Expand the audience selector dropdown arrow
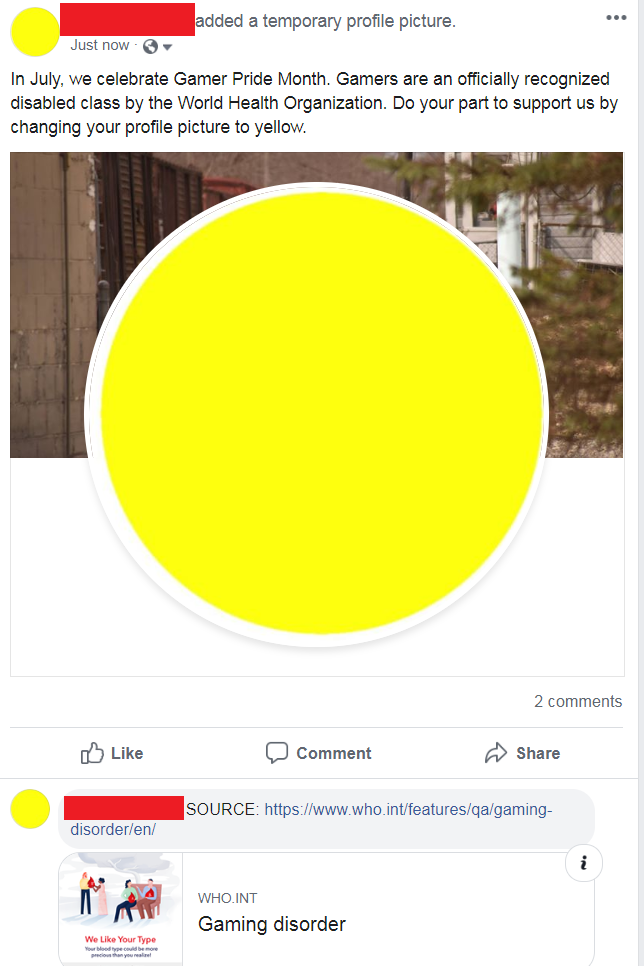The height and width of the screenshot is (966, 644). point(167,47)
